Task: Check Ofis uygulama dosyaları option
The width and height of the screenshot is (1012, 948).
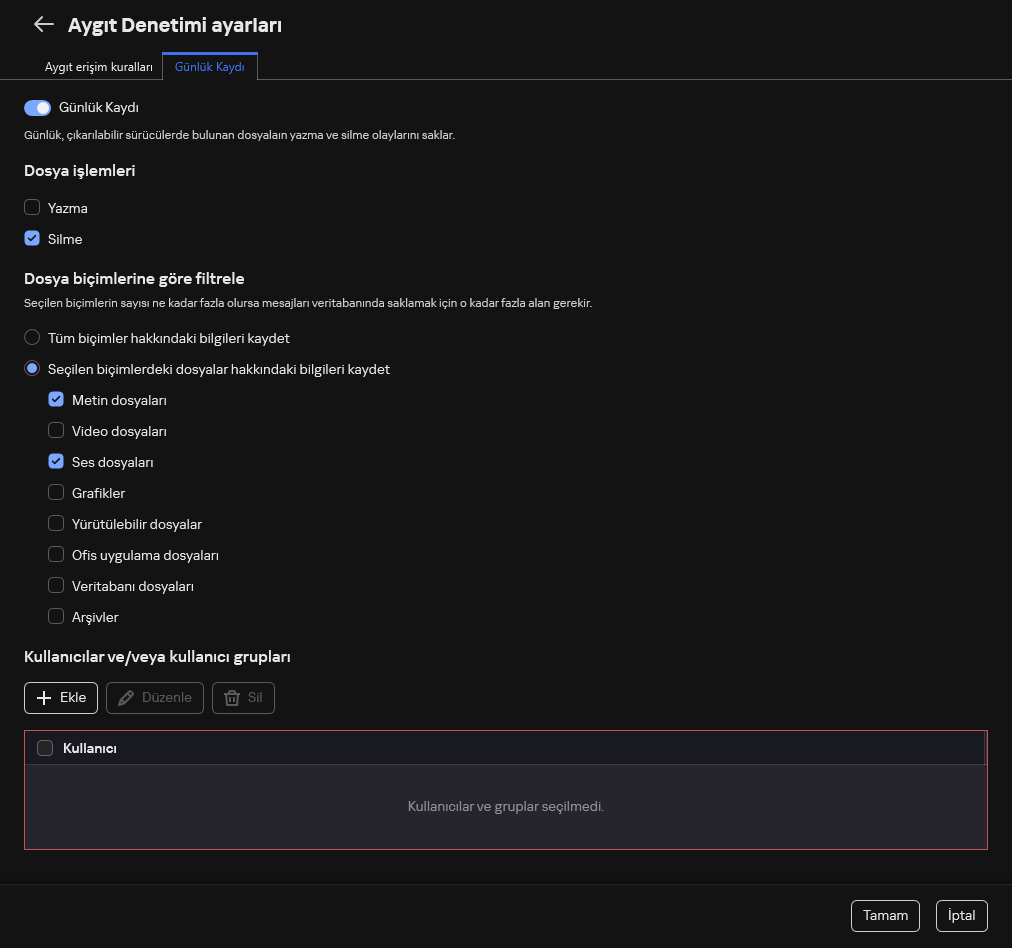Action: (x=56, y=555)
